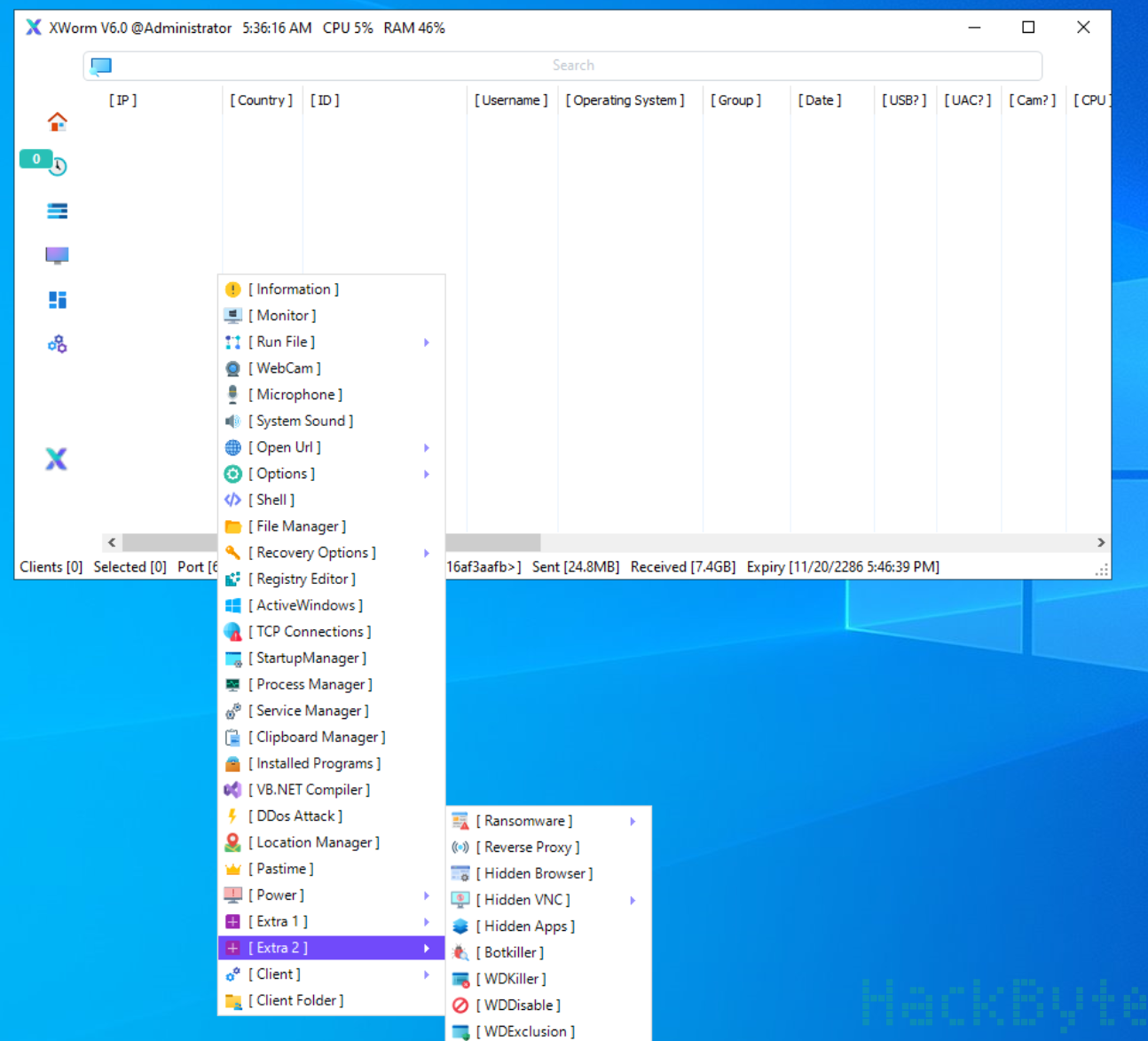Click the WebCam icon in the context menu
The height and width of the screenshot is (1041, 1148).
pyautogui.click(x=232, y=368)
